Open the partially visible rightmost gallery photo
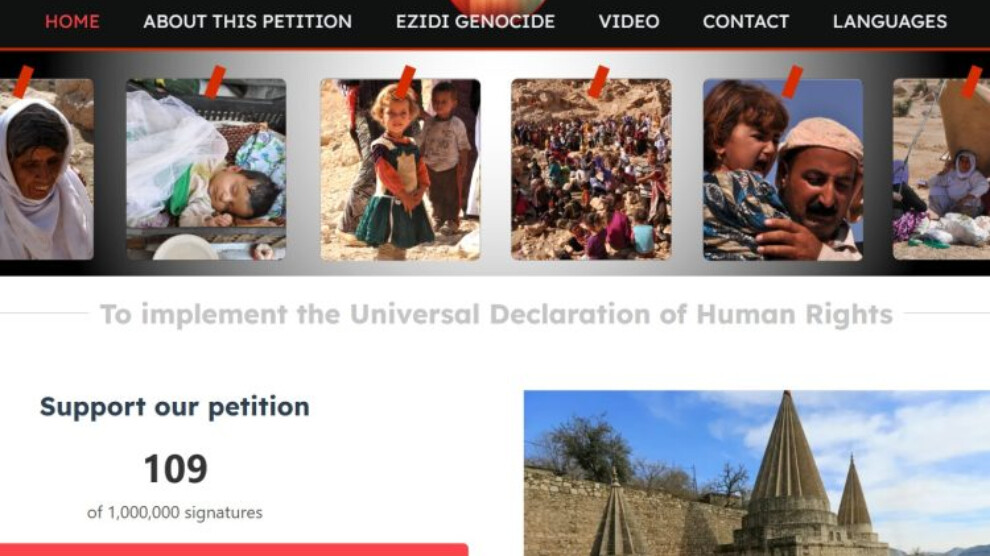The width and height of the screenshot is (990, 556). click(x=941, y=169)
